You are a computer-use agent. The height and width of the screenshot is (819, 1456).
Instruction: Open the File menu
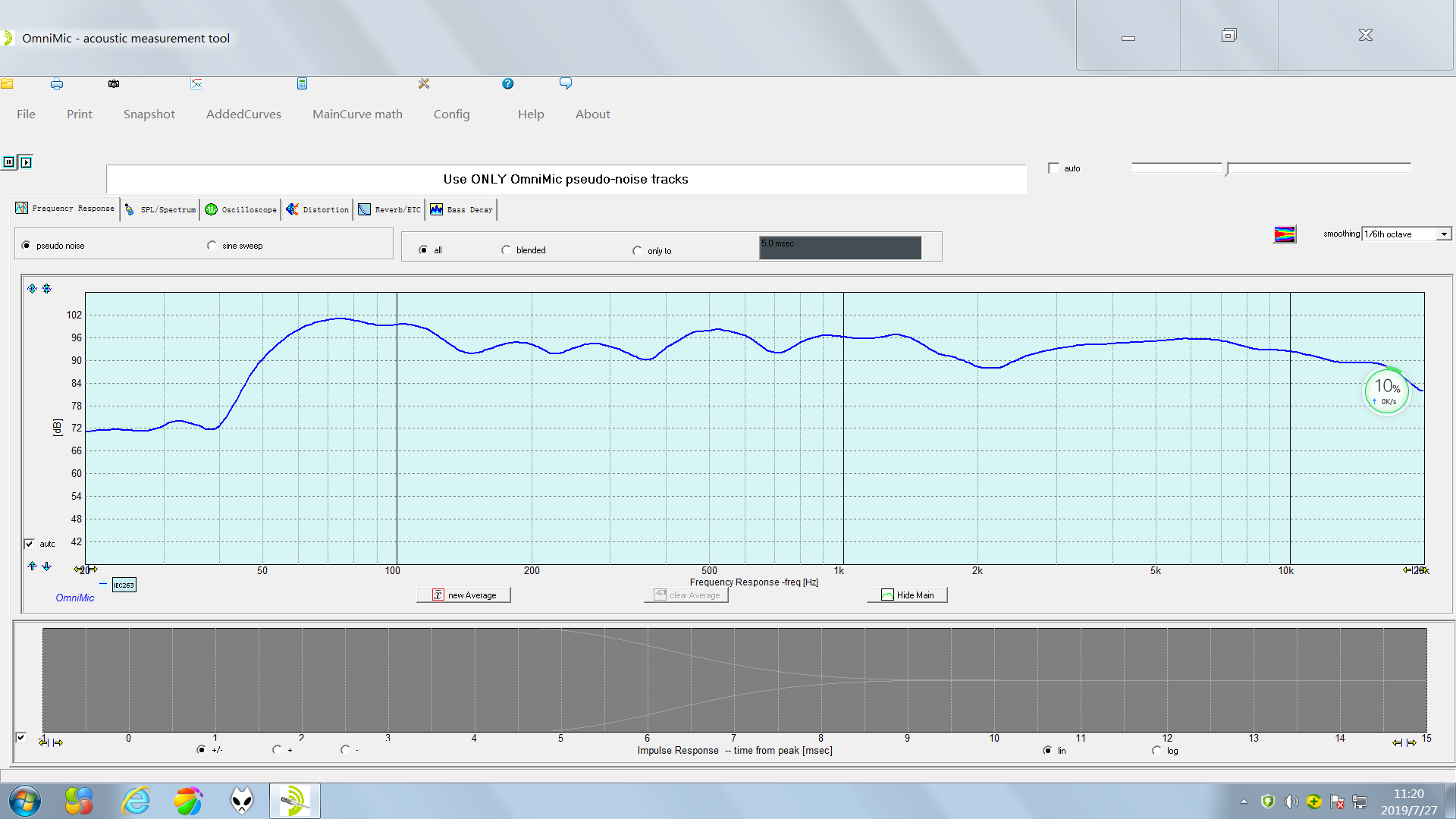coord(26,114)
